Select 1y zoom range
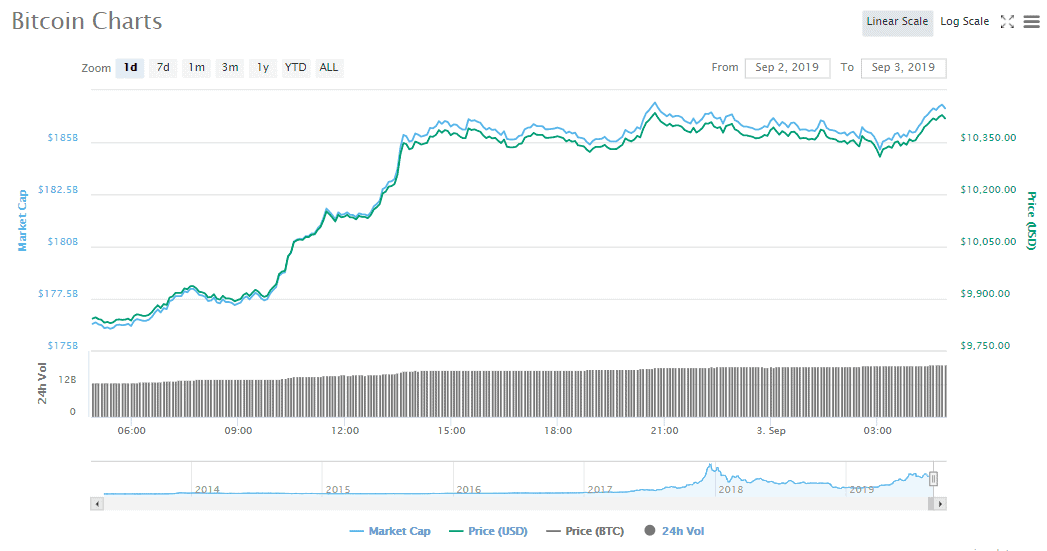The width and height of the screenshot is (1047, 551). click(x=263, y=67)
